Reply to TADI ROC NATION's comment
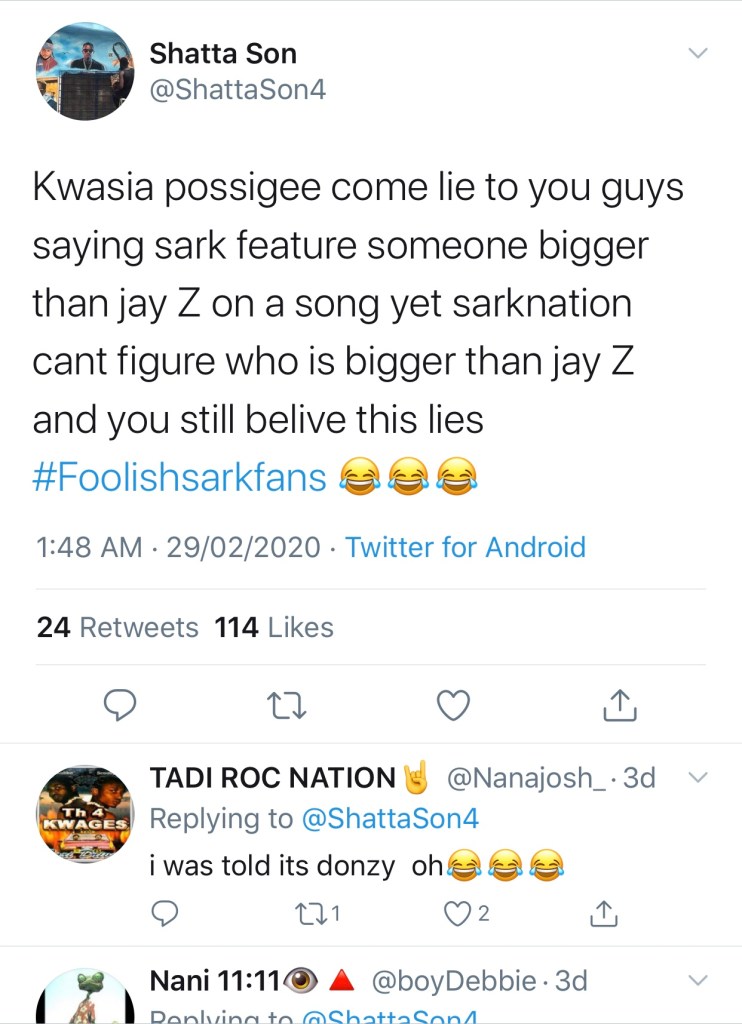The height and width of the screenshot is (1024, 742). point(167,912)
